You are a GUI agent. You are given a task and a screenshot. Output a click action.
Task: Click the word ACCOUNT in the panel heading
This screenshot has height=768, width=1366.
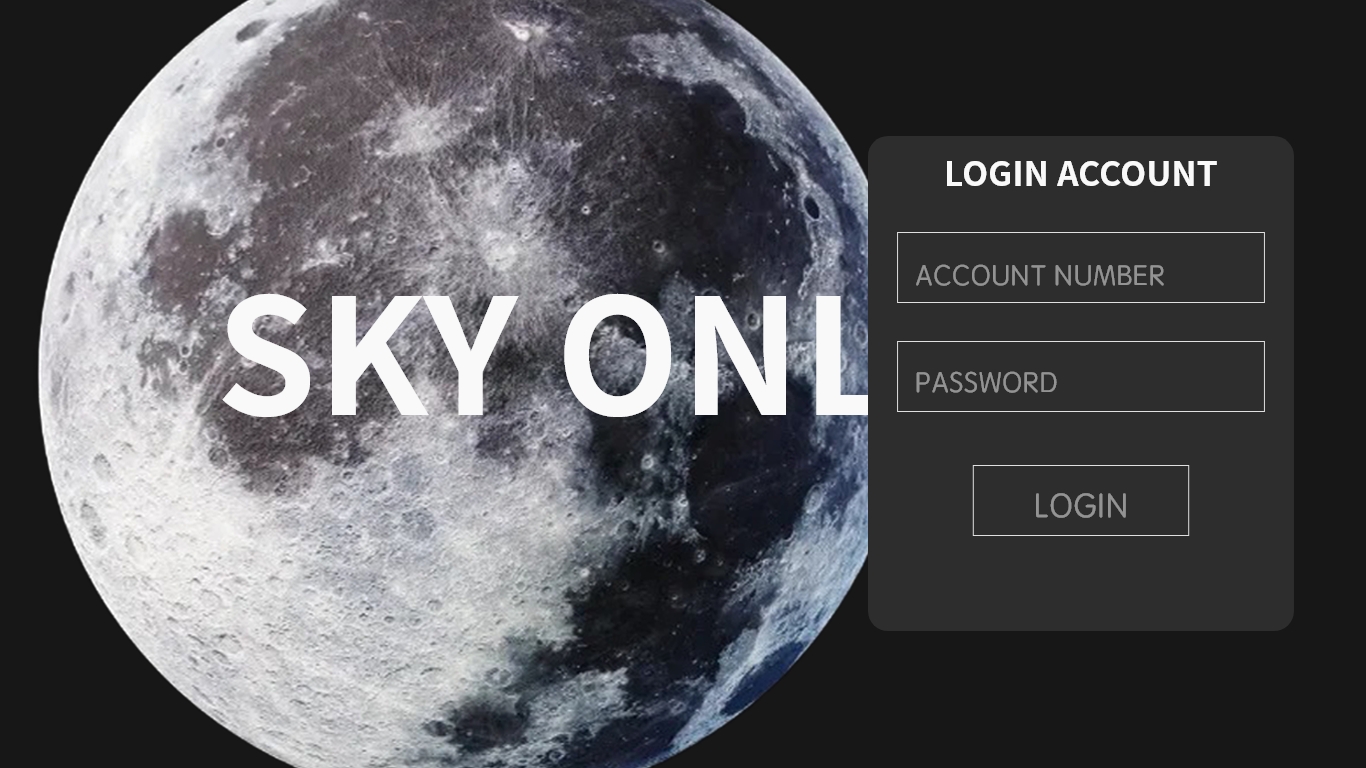click(1136, 174)
